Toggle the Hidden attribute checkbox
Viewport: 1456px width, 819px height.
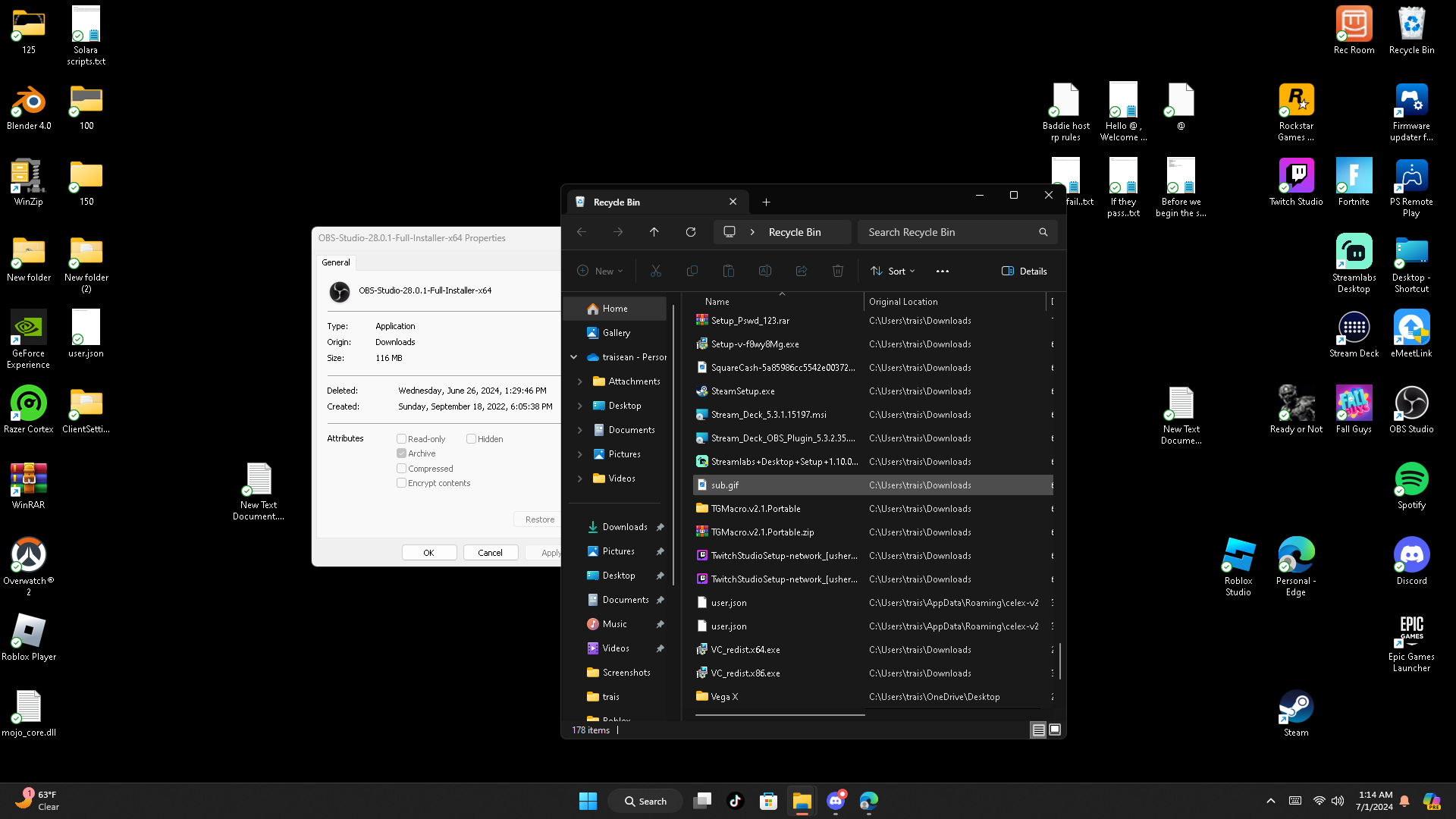point(471,439)
